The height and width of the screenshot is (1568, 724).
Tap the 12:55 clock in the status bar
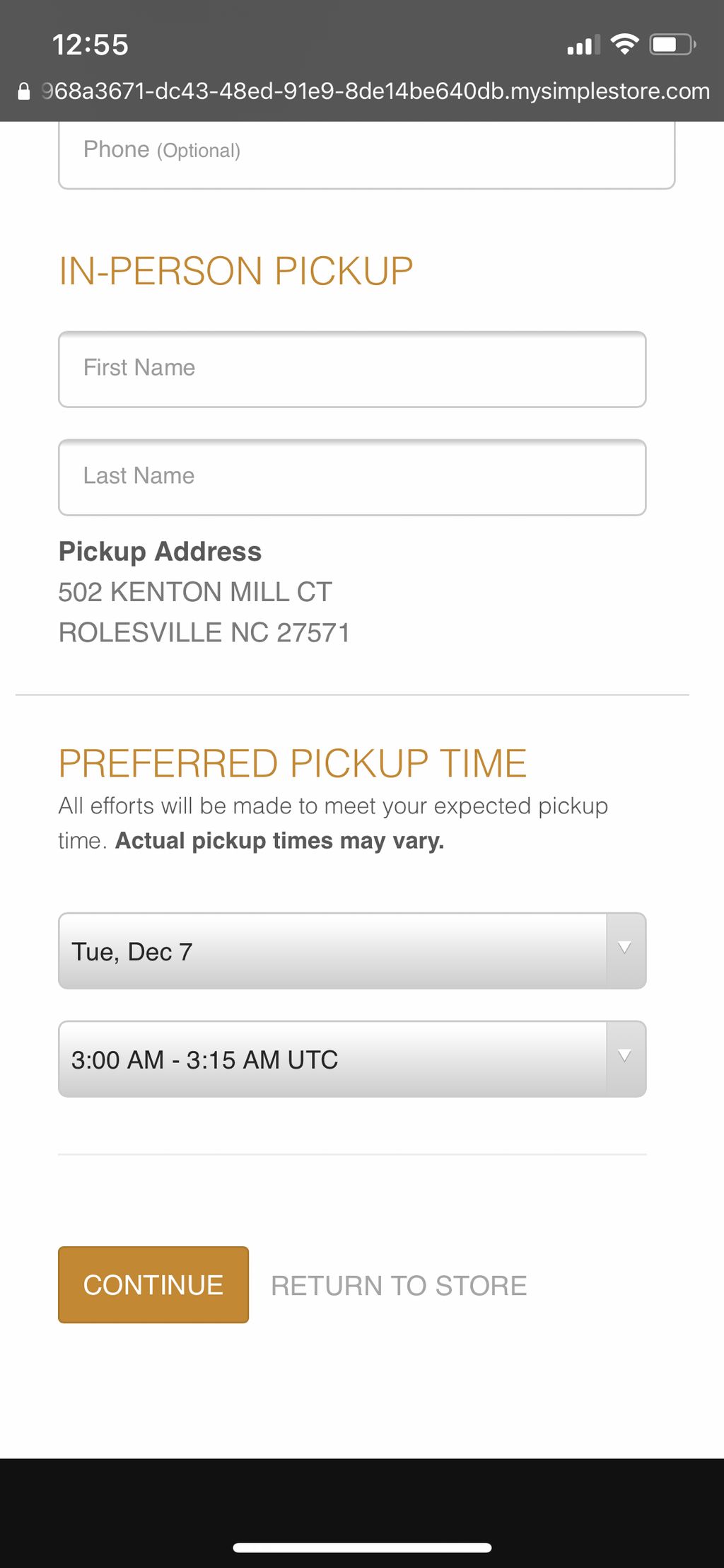click(90, 45)
